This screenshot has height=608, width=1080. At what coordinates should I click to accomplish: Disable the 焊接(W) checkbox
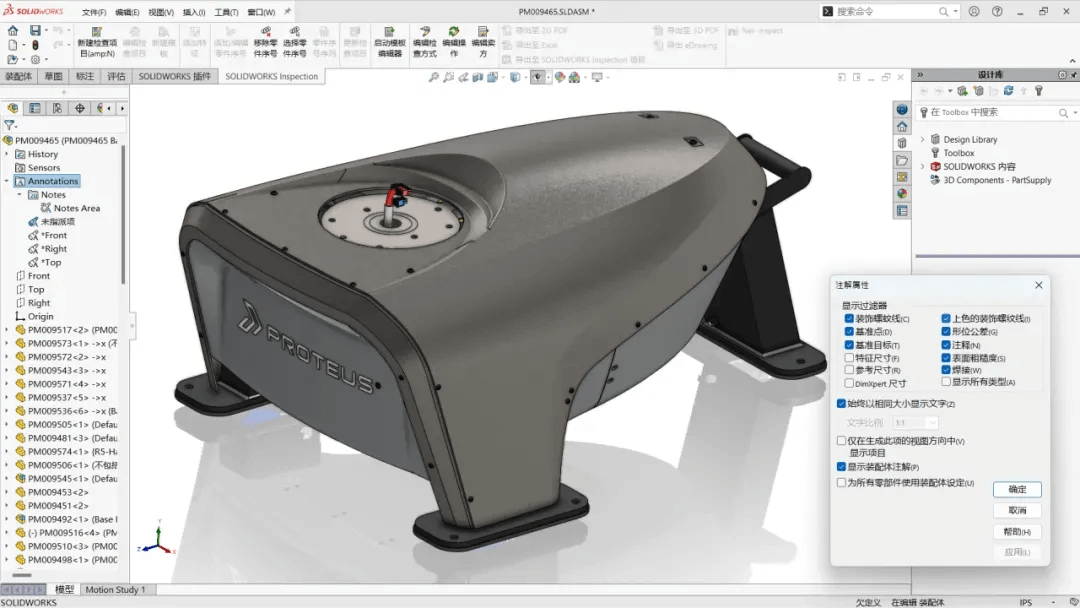pyautogui.click(x=945, y=369)
